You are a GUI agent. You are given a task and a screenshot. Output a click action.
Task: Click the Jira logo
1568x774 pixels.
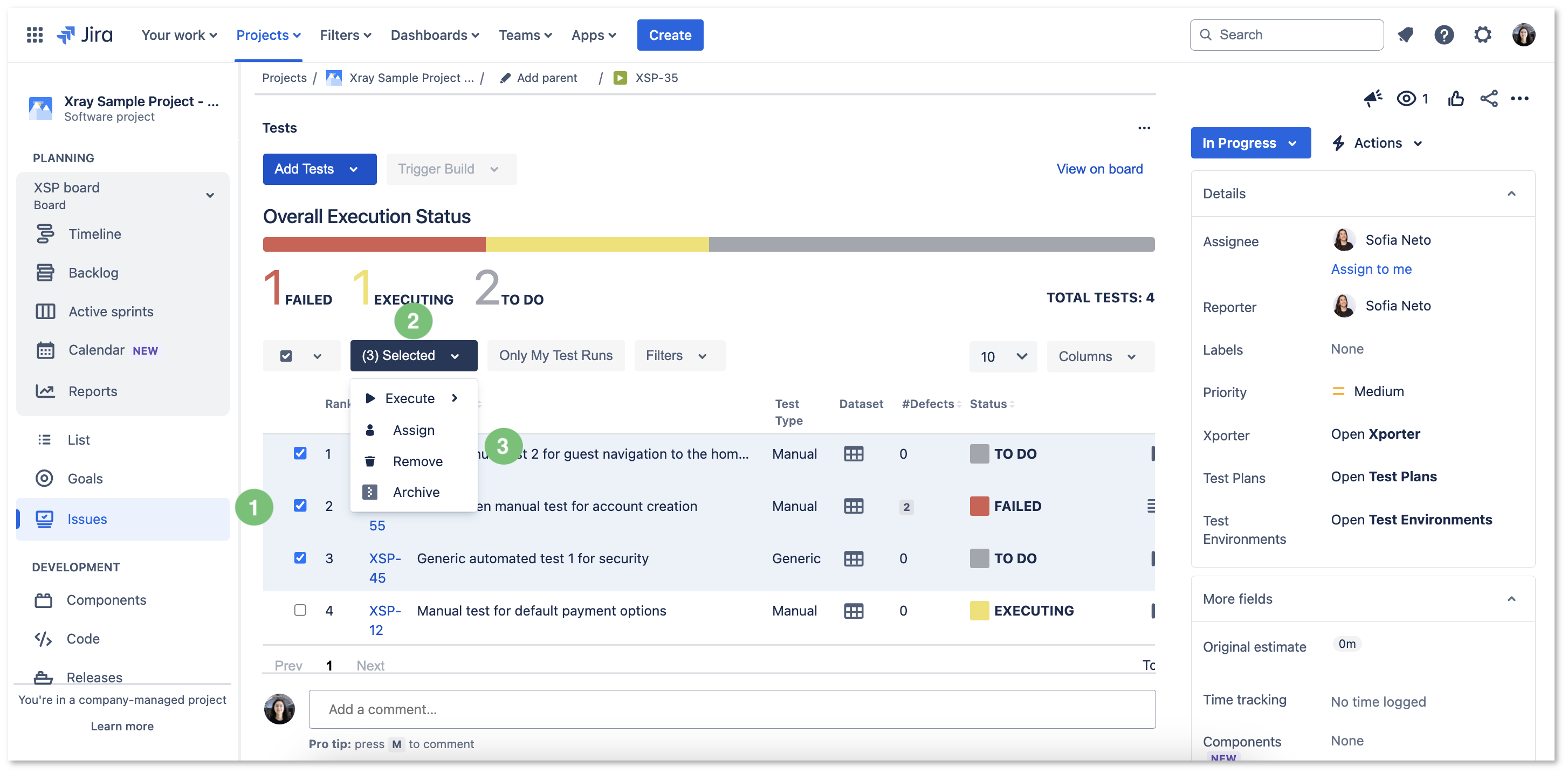[85, 34]
